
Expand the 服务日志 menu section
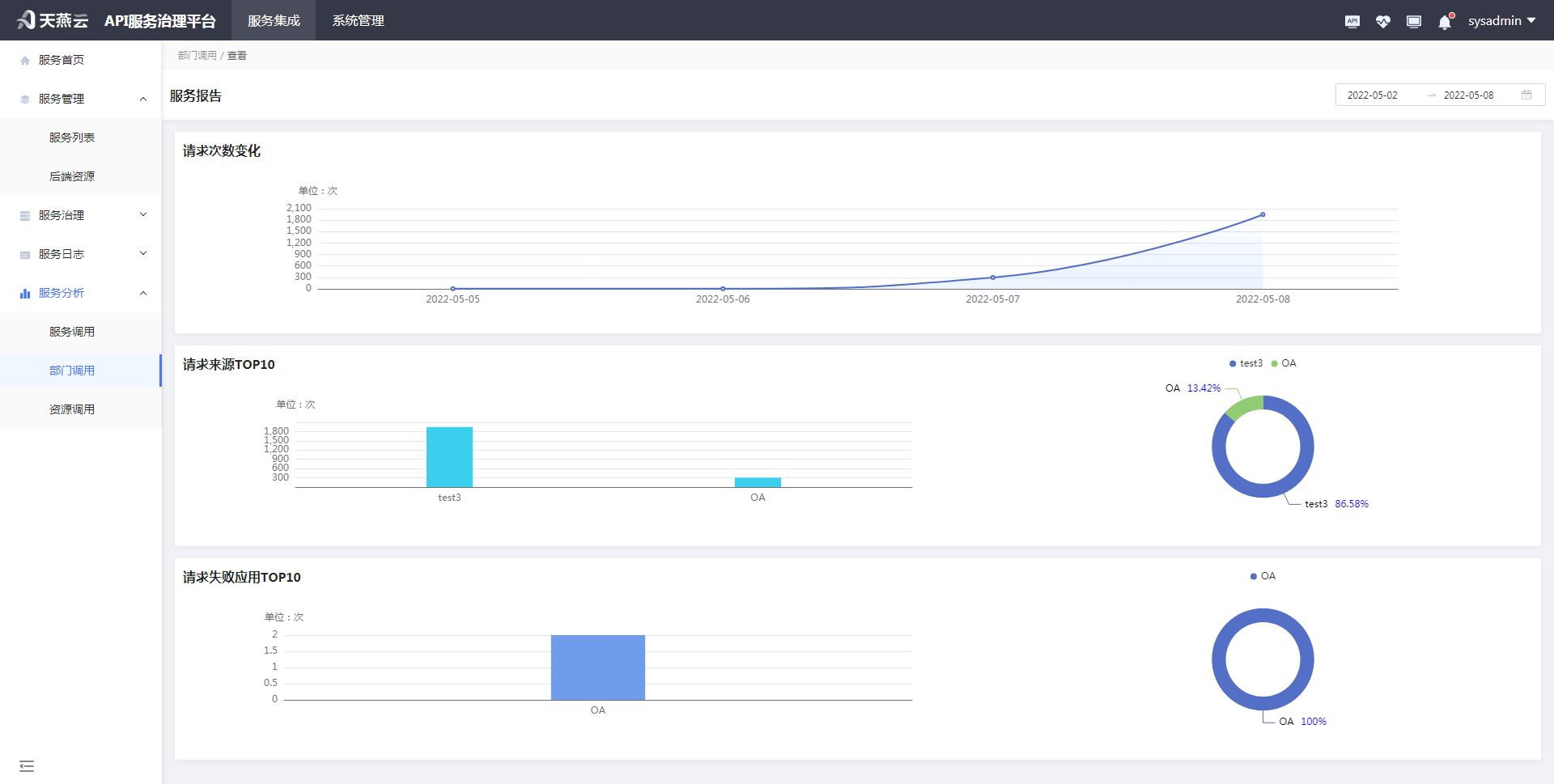click(x=60, y=253)
